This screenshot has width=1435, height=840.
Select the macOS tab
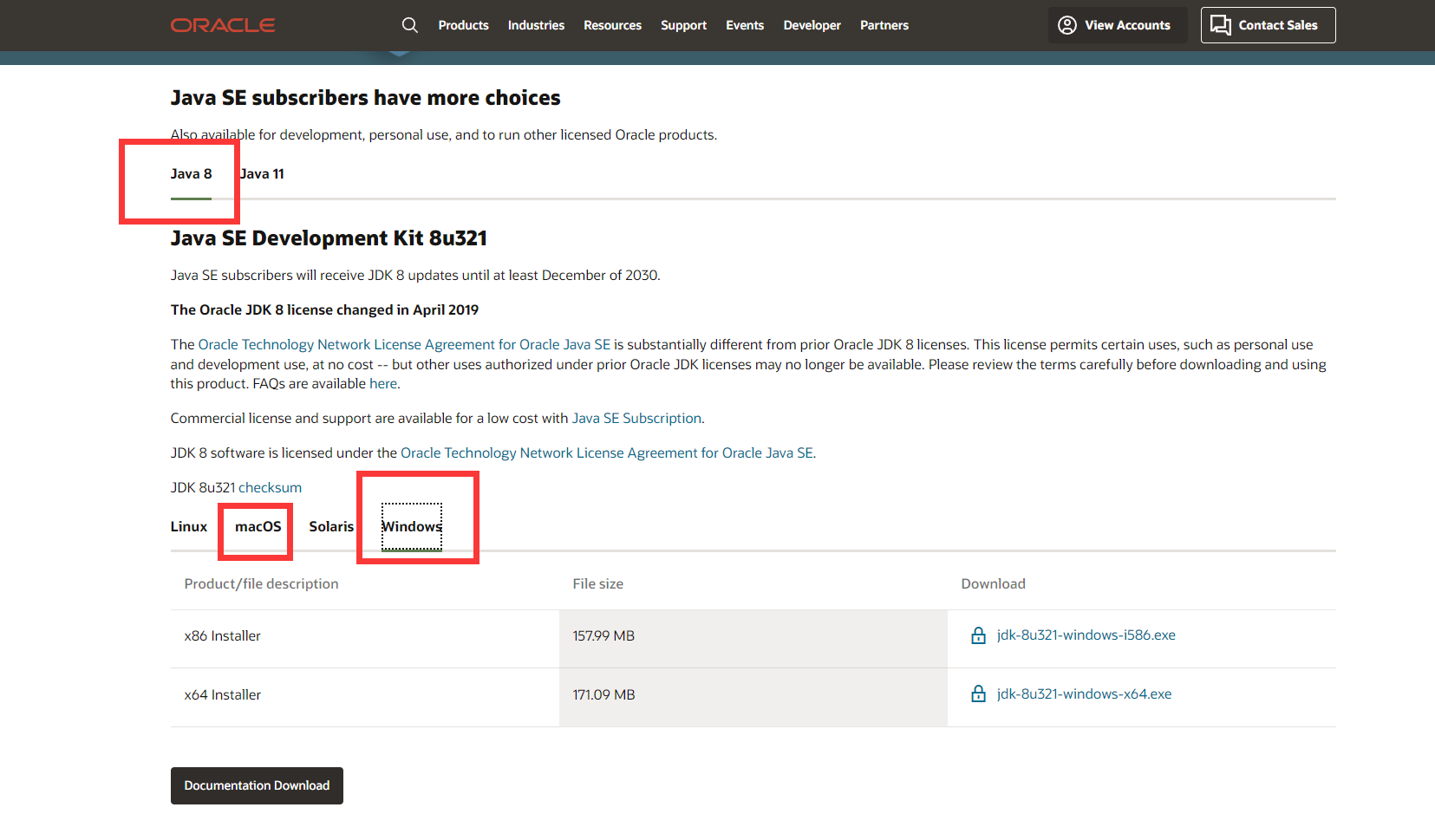[258, 527]
